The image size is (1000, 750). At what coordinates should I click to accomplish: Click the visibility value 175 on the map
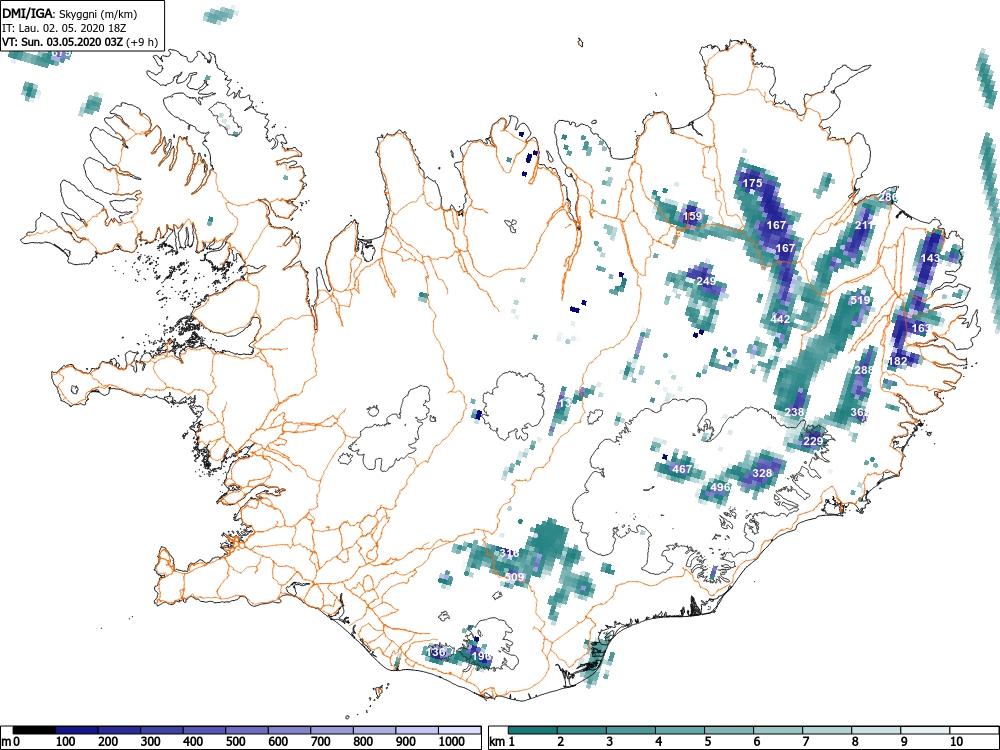[x=753, y=183]
